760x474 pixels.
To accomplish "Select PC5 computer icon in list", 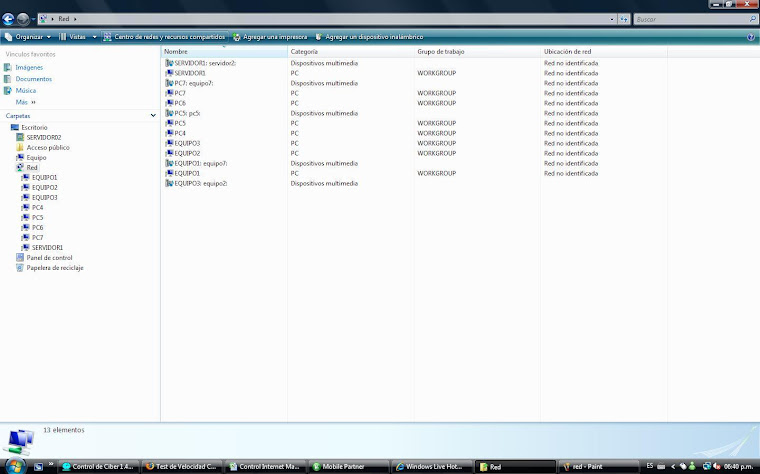I will pos(169,123).
